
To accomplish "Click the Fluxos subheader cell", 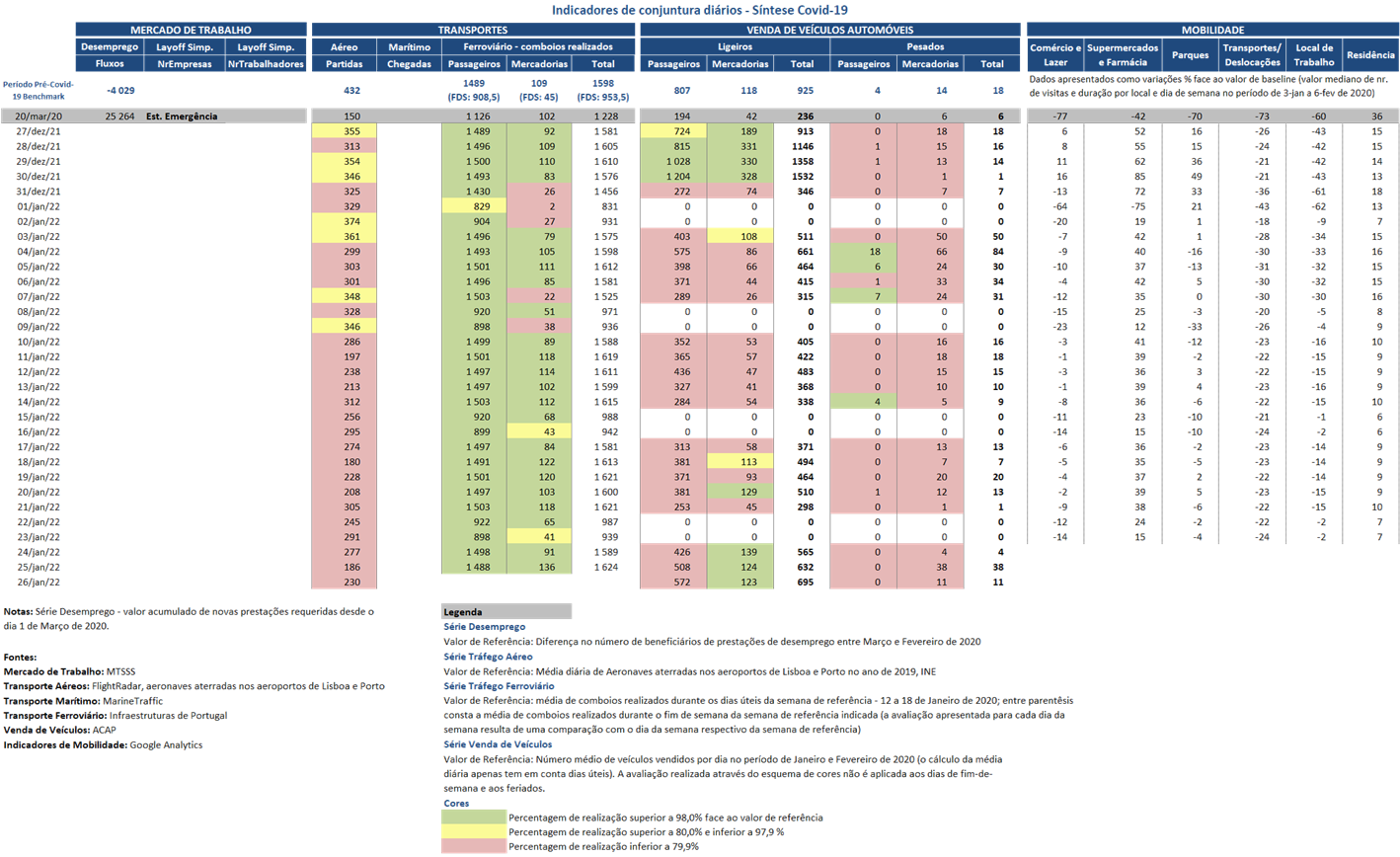I will (110, 63).
